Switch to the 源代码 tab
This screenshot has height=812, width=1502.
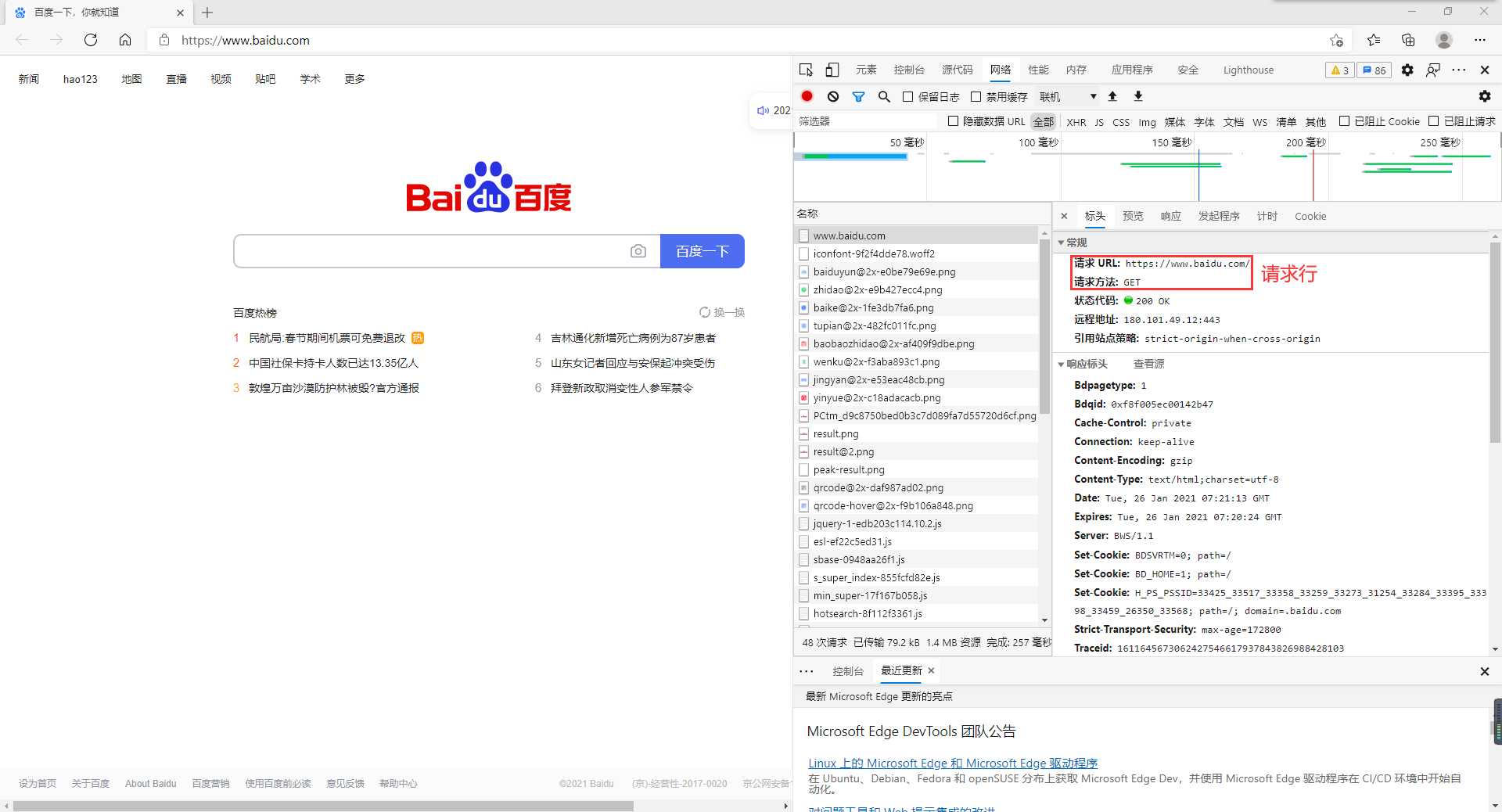click(958, 70)
